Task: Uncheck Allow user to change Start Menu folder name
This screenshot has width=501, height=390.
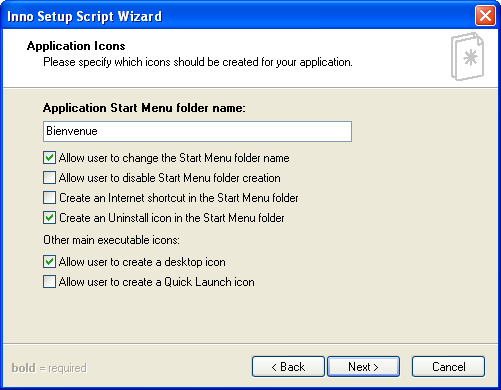Action: (x=49, y=158)
